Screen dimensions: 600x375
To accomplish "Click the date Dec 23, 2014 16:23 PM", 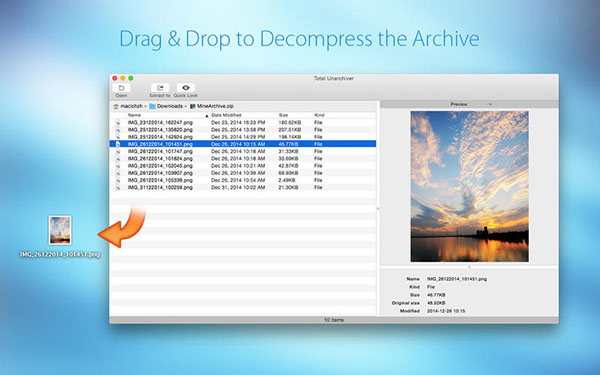I will tap(238, 123).
